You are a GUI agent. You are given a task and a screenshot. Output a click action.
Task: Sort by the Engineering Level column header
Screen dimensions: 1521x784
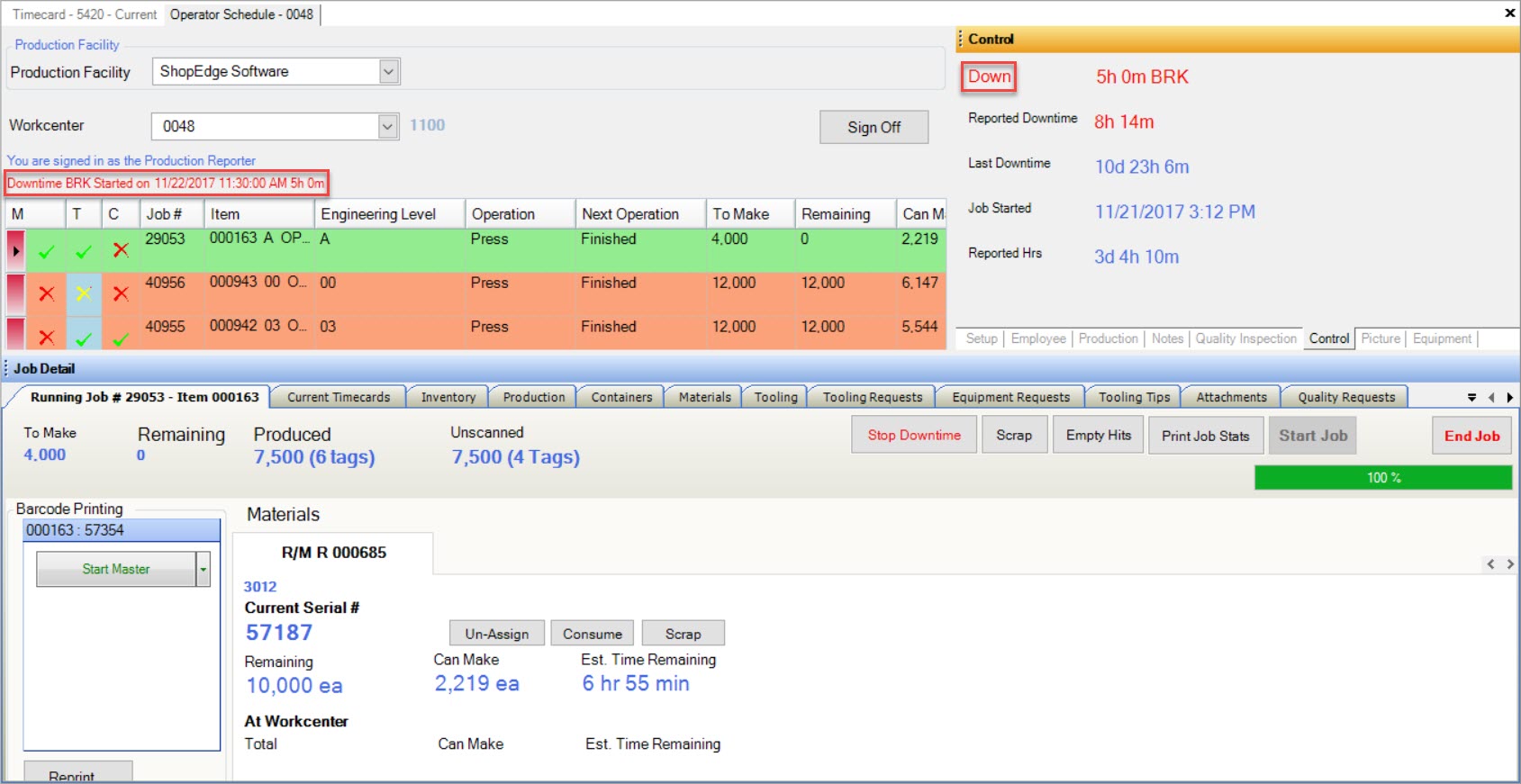pos(389,214)
